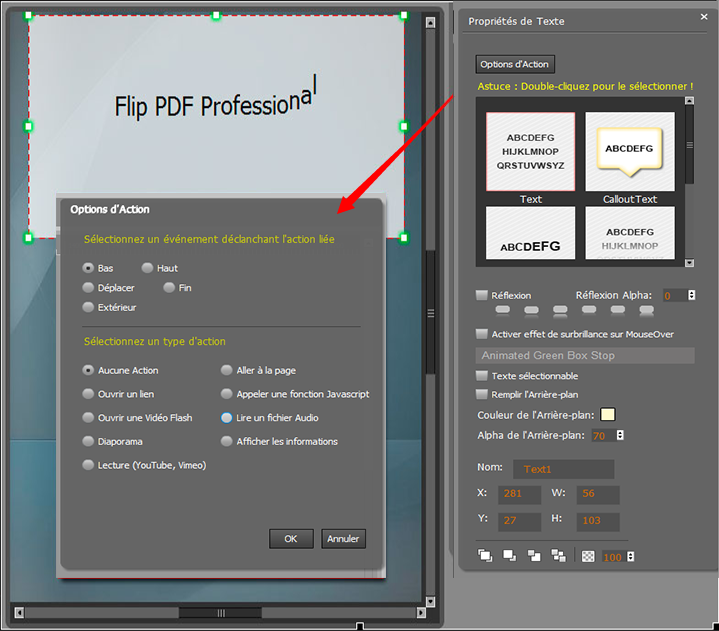
Task: Click the W width field 56
Action: coord(598,494)
